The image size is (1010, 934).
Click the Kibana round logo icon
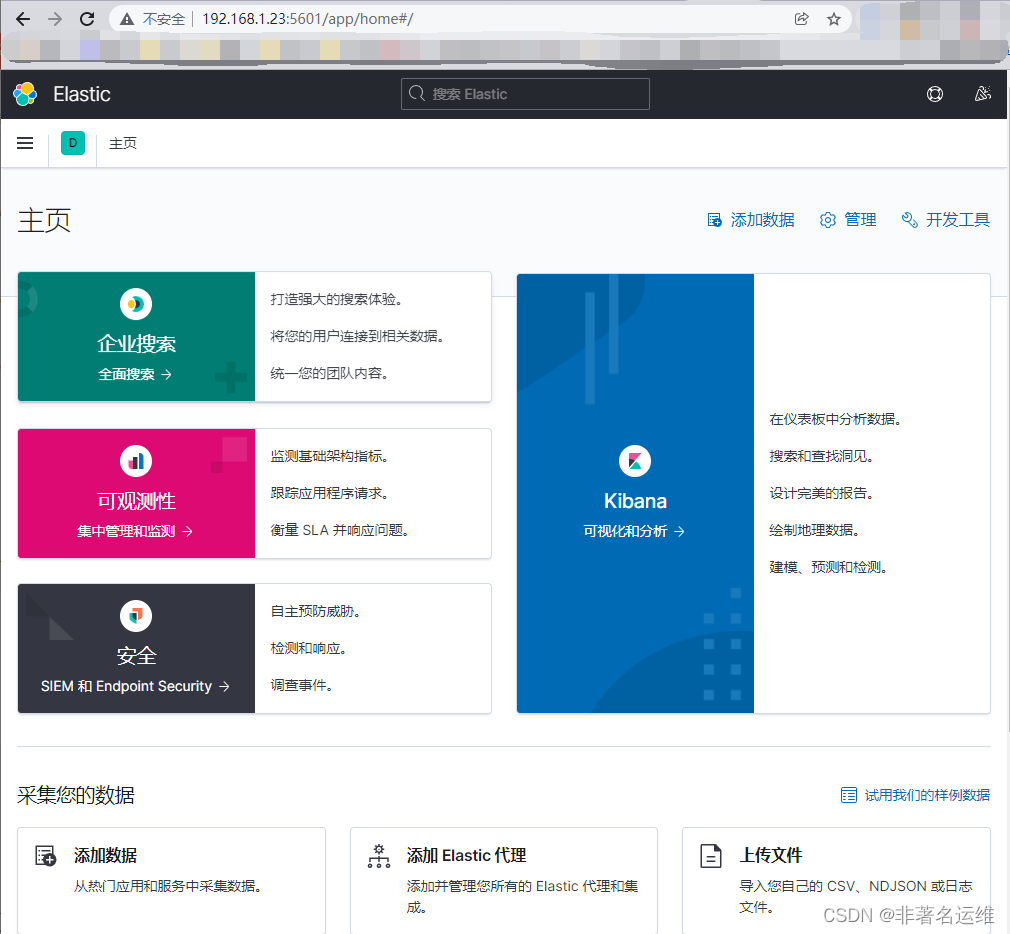click(635, 461)
